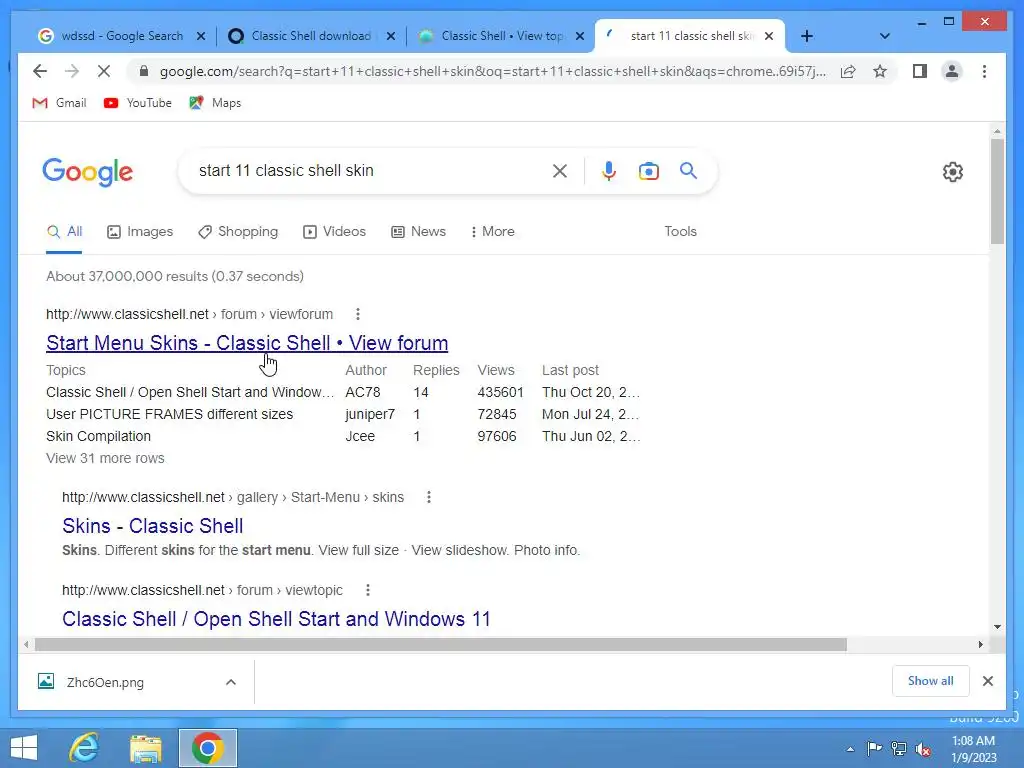This screenshot has height=768, width=1024.
Task: Open Skins - Classic Shell result
Action: click(x=153, y=526)
